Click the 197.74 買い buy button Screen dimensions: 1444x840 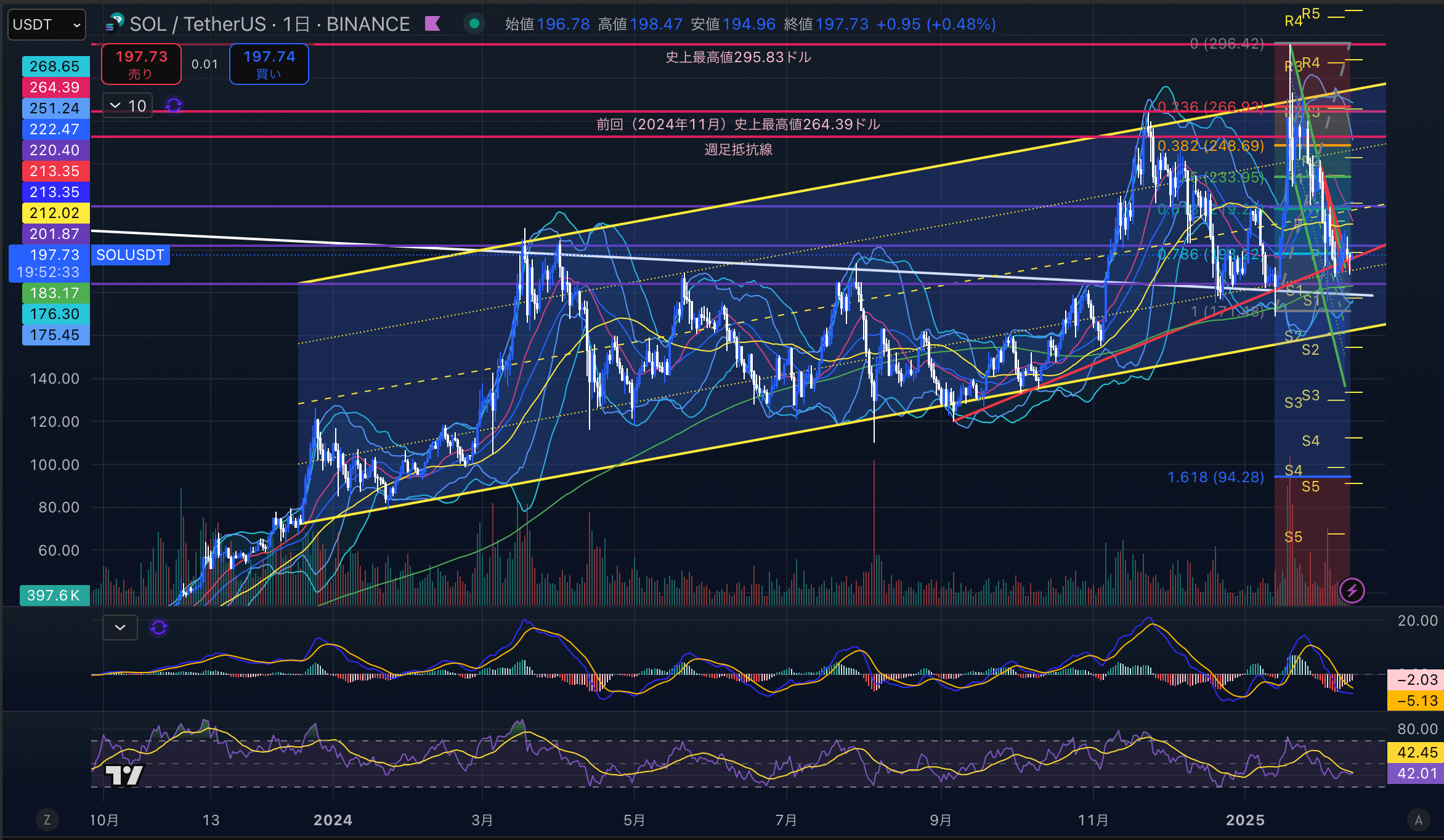269,64
